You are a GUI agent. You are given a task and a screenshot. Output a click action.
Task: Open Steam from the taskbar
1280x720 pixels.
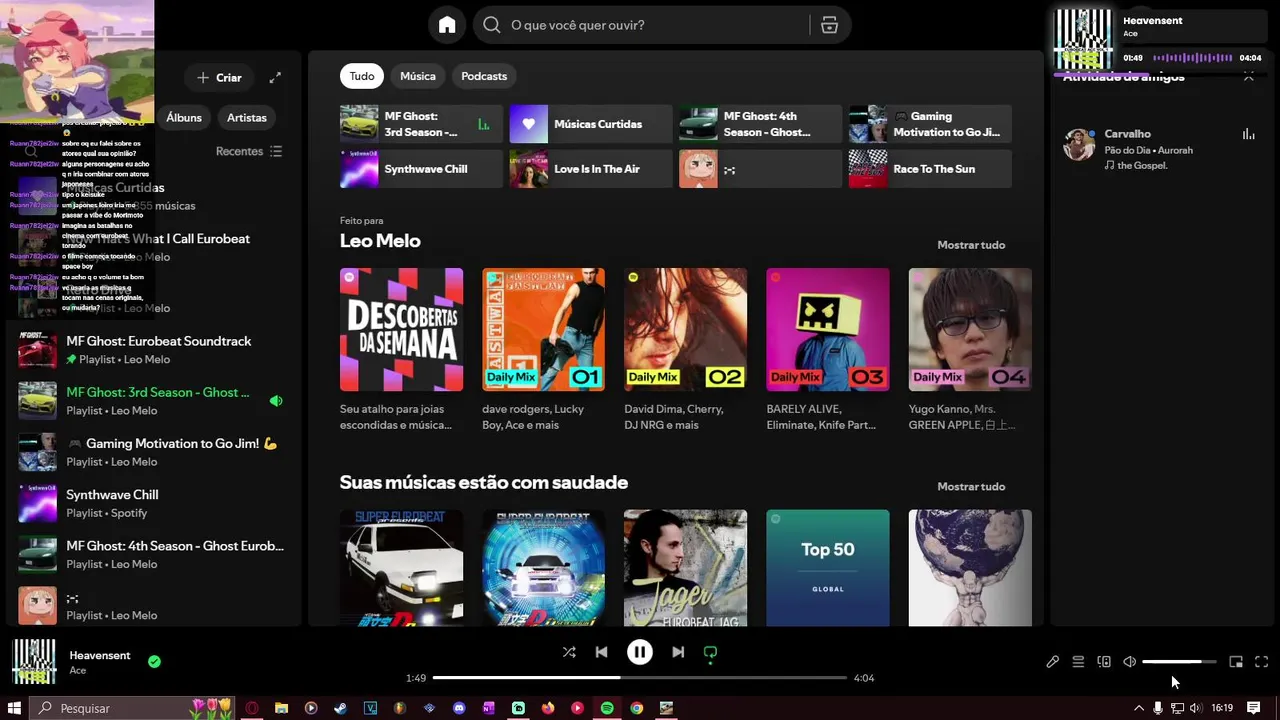point(341,708)
